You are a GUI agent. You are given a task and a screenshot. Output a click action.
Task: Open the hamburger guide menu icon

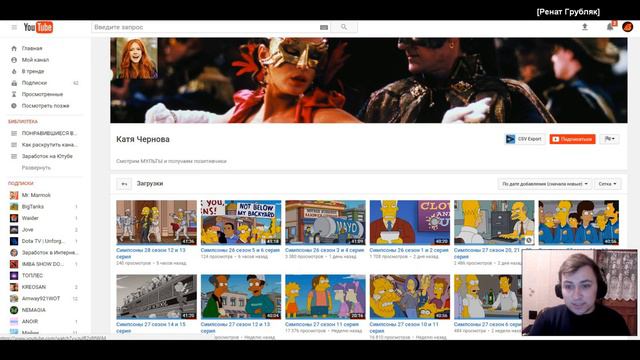tap(14, 27)
